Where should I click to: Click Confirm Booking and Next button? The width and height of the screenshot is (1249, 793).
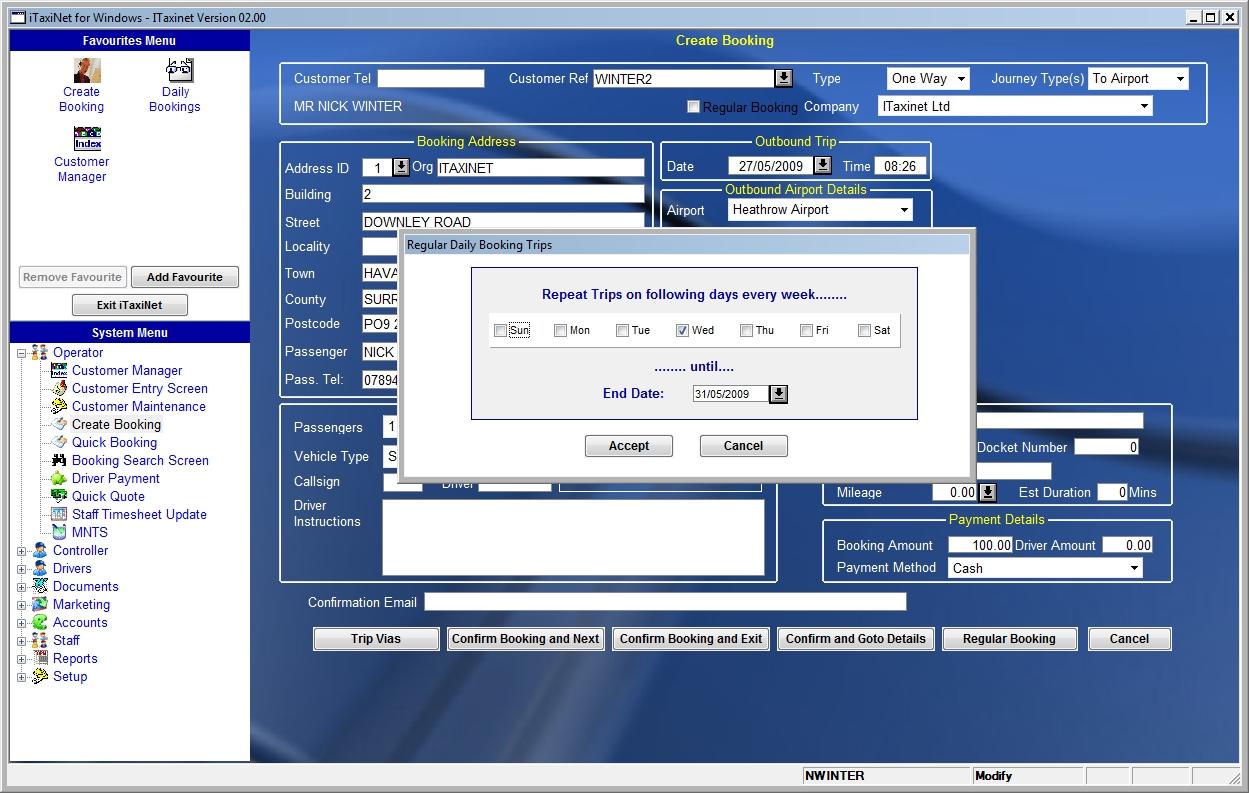coord(525,639)
